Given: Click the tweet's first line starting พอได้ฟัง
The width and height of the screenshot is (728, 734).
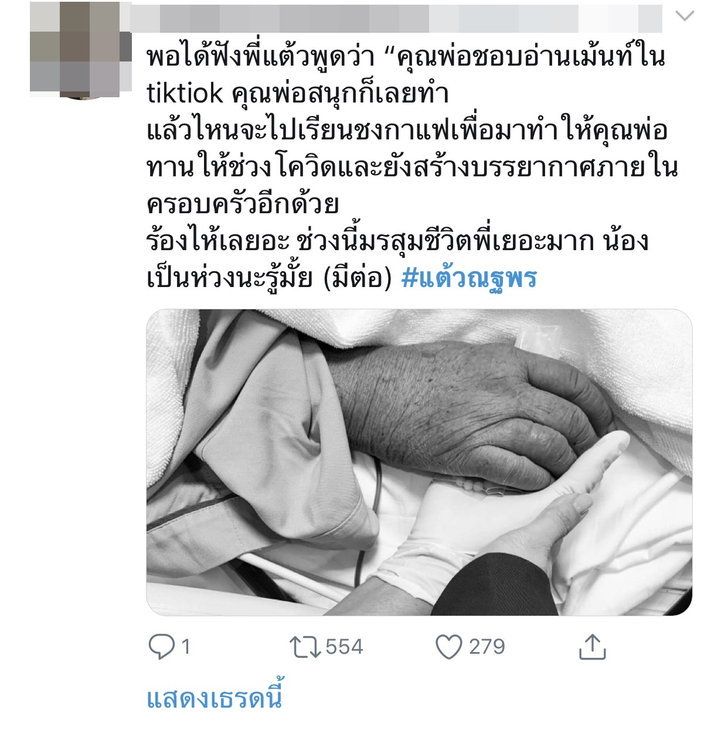Looking at the screenshot, I should coord(405,57).
